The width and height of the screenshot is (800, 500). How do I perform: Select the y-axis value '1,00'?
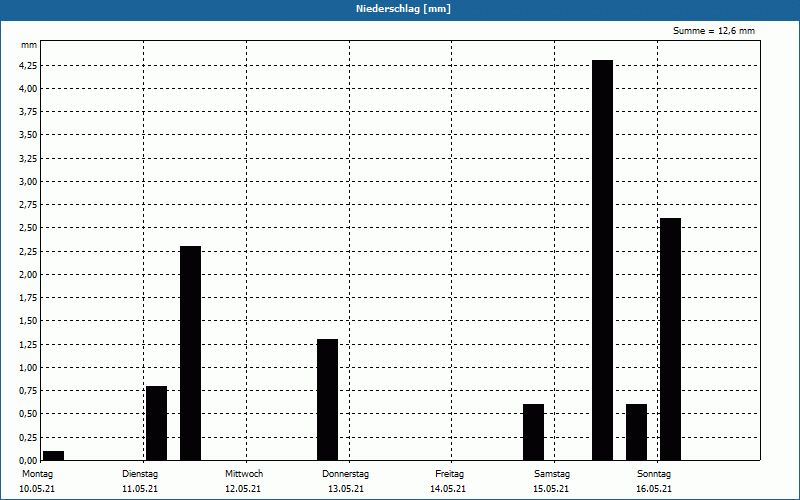tap(28, 367)
